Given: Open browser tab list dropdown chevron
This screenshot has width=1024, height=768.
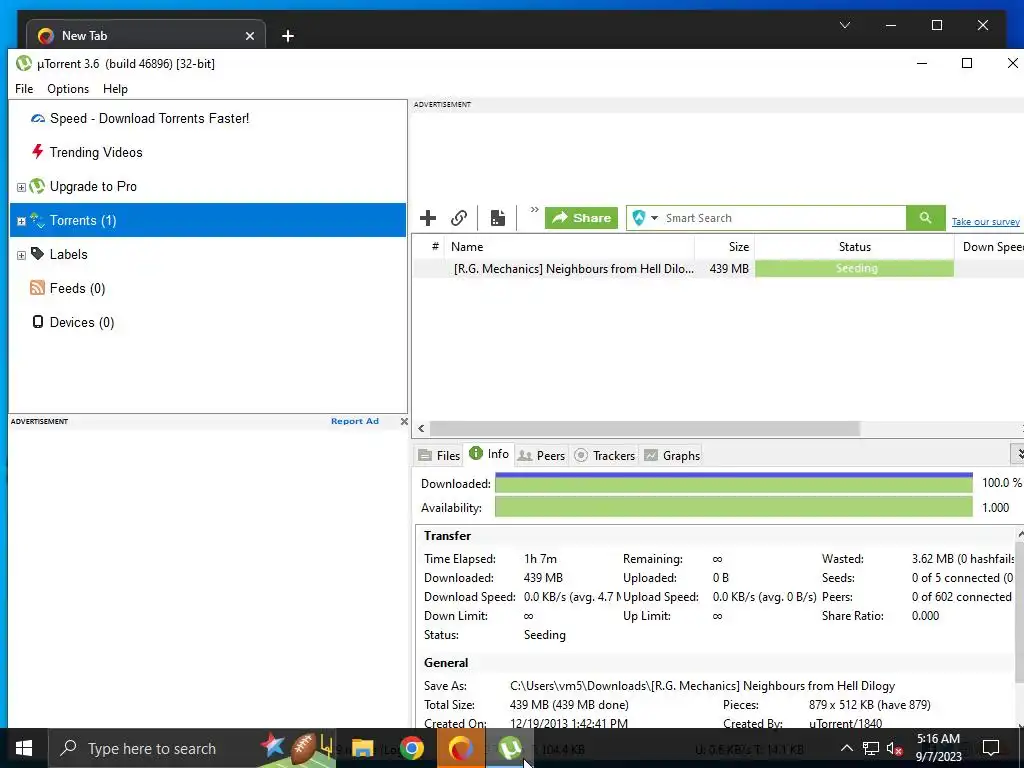Looking at the screenshot, I should pyautogui.click(x=844, y=25).
